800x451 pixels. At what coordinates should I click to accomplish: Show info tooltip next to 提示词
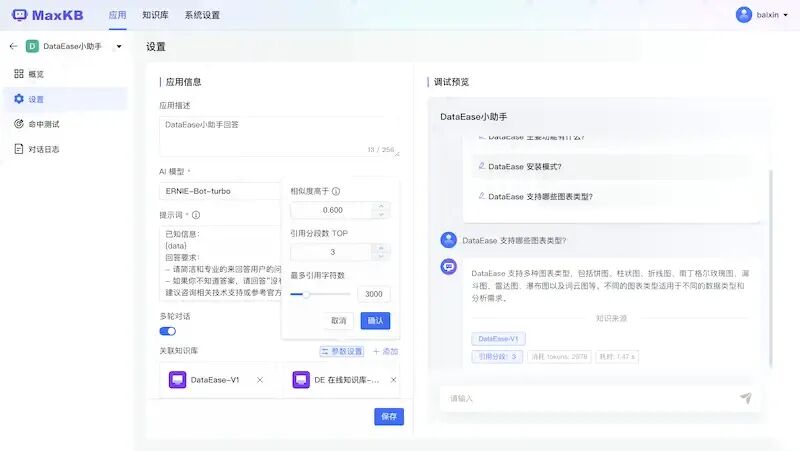pyautogui.click(x=196, y=215)
